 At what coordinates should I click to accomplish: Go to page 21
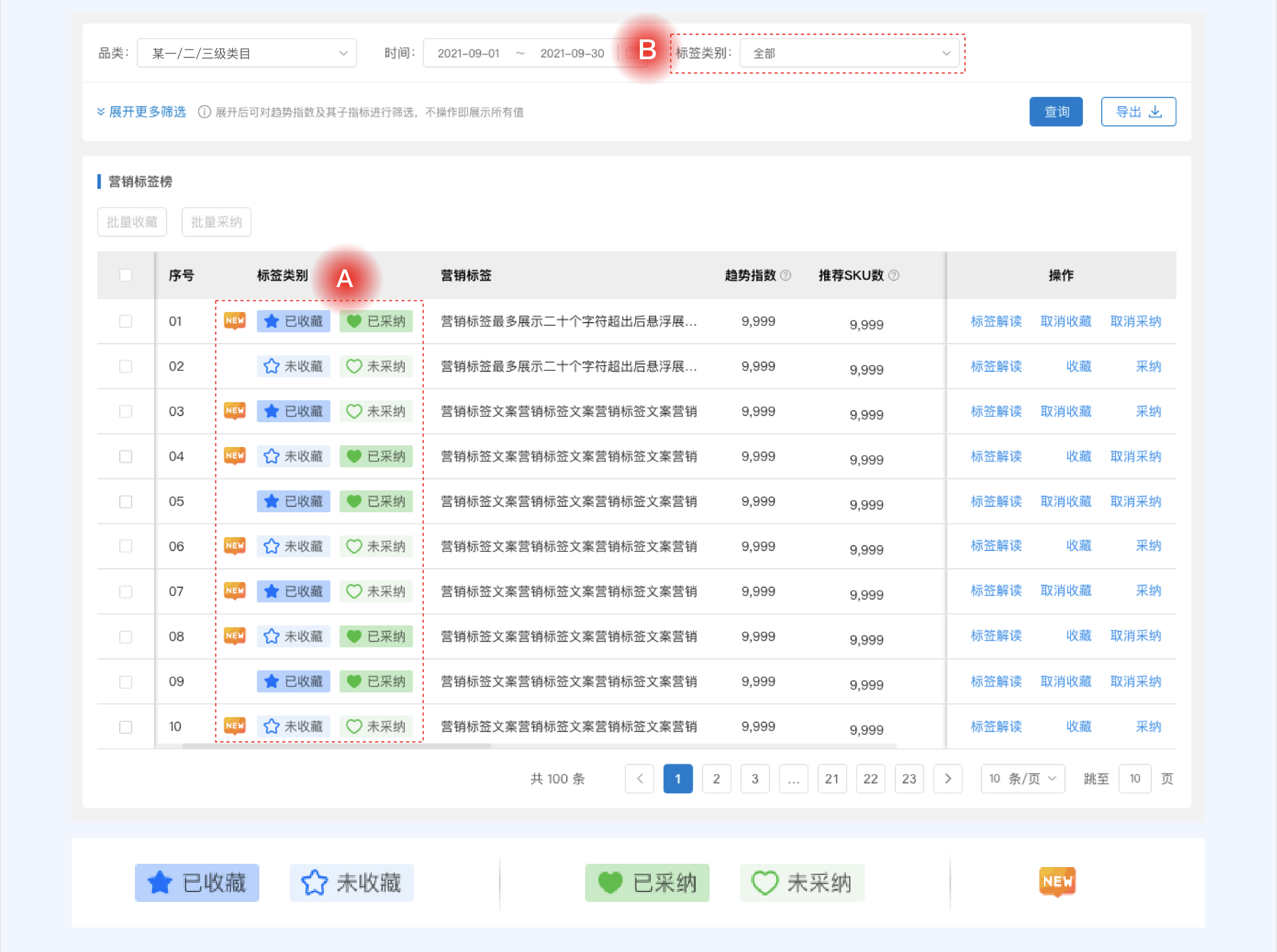[832, 779]
